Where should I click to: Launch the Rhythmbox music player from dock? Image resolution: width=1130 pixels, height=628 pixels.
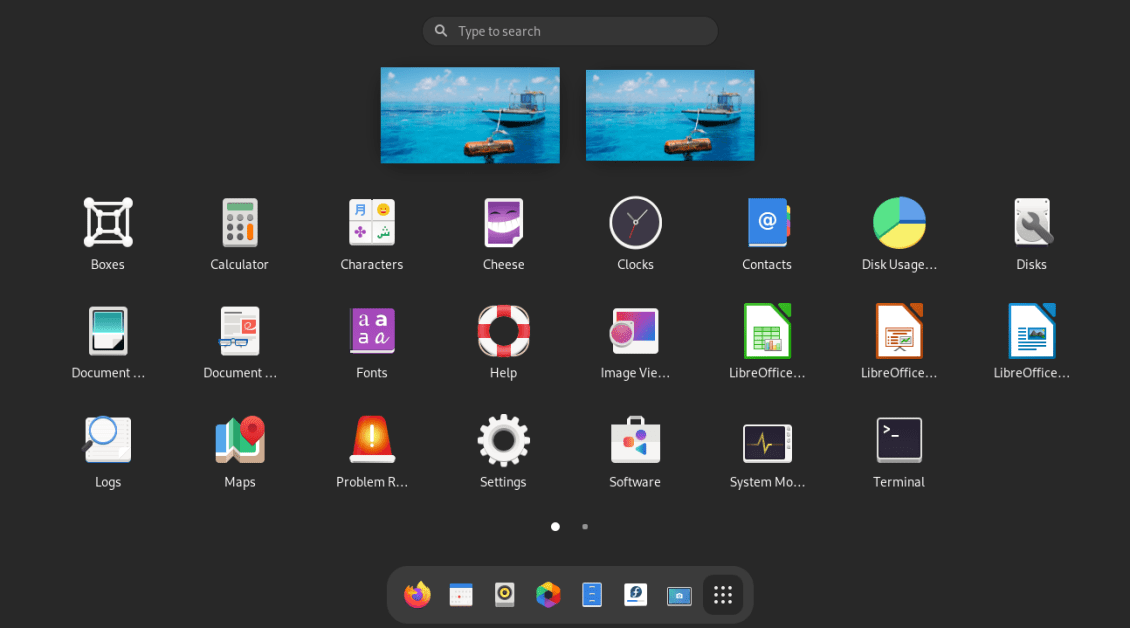tap(504, 594)
